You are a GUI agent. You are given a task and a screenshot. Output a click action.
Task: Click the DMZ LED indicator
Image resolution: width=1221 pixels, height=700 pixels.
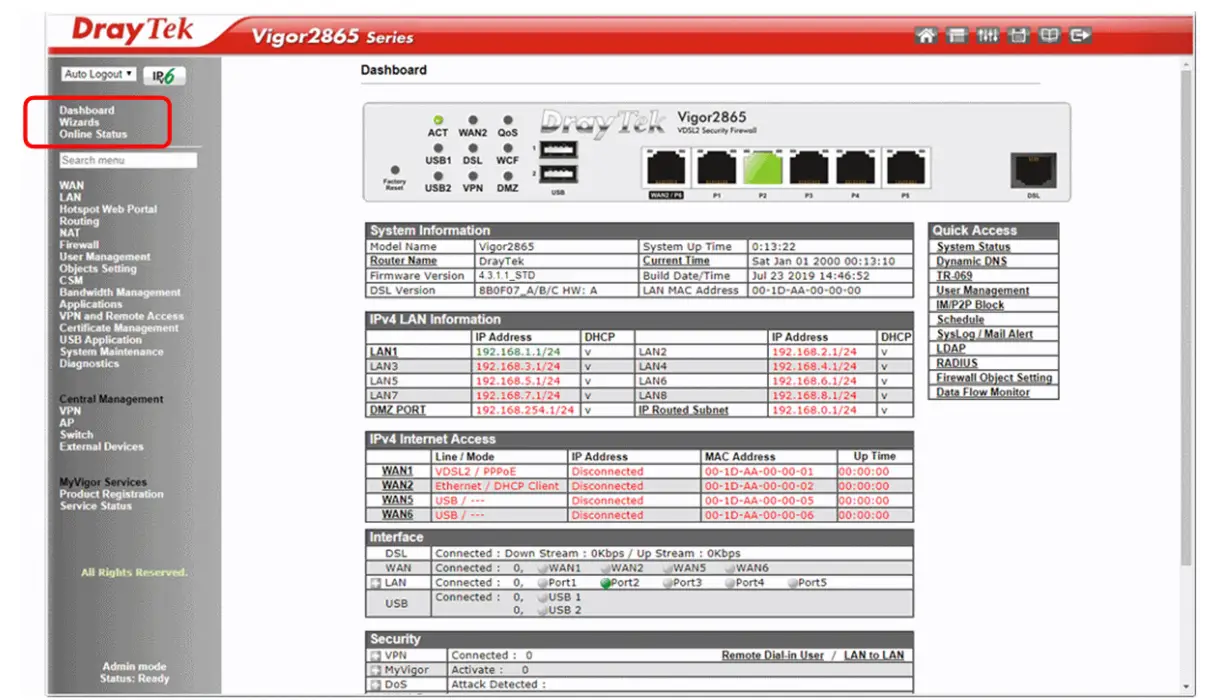508,175
